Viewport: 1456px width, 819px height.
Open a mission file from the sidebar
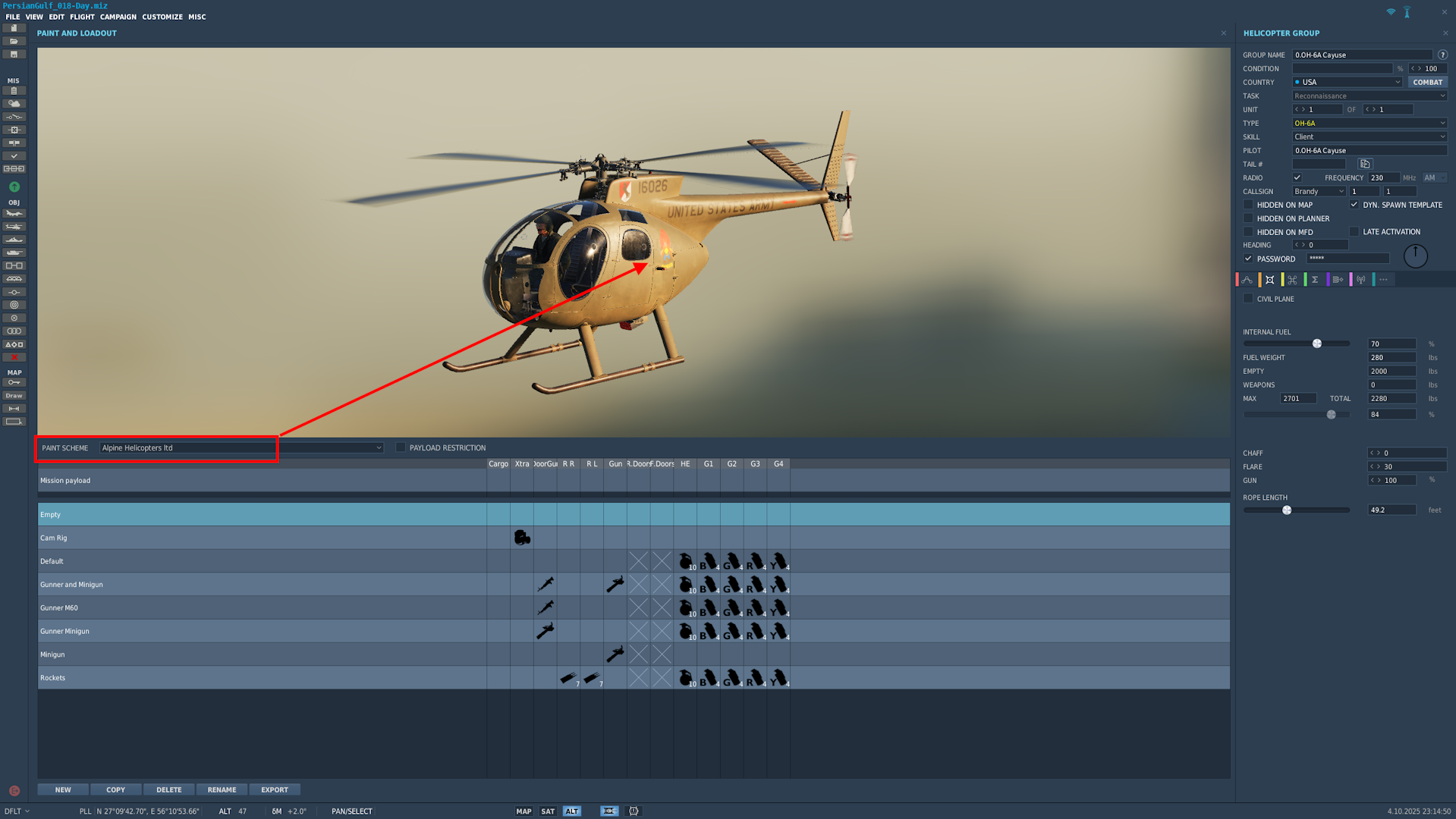pyautogui.click(x=14, y=41)
